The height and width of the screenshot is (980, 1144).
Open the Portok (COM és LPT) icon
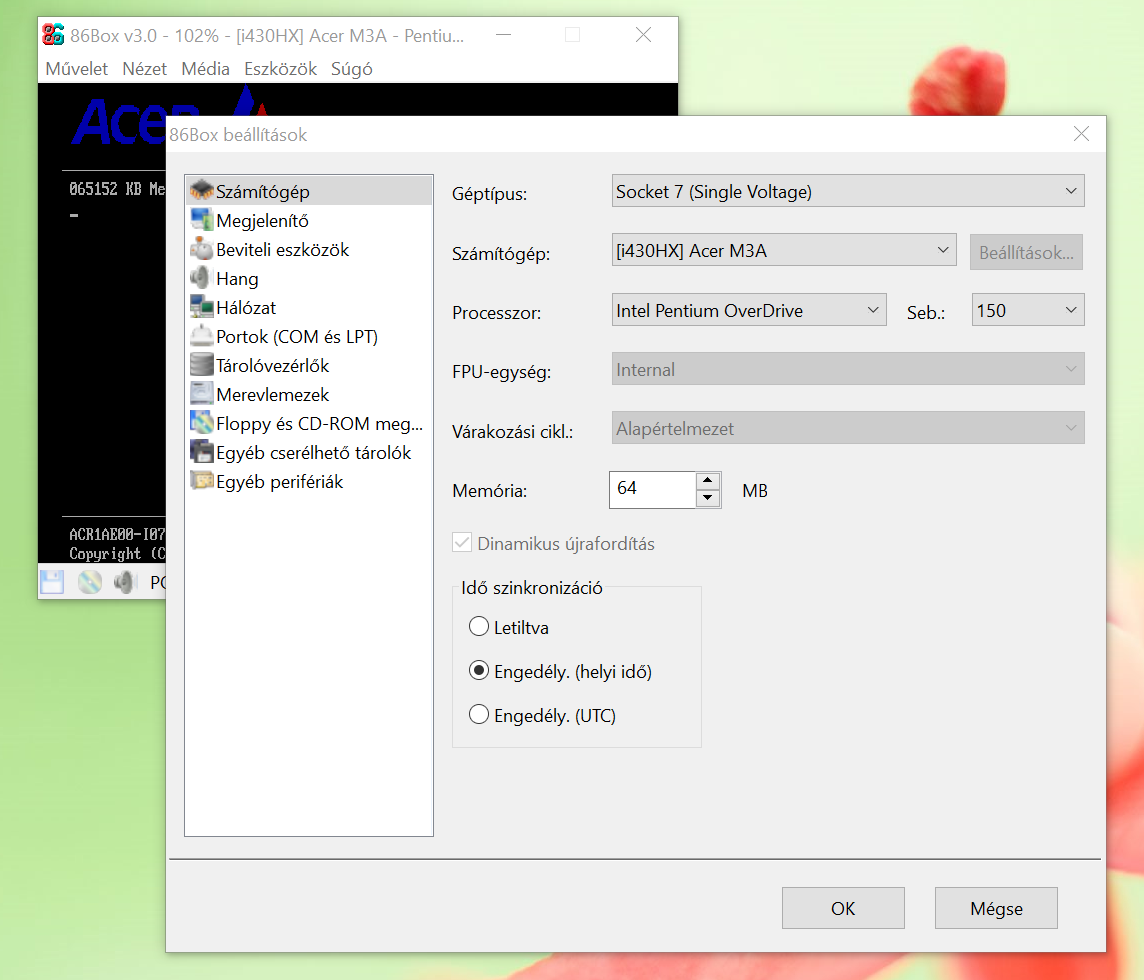click(x=201, y=336)
